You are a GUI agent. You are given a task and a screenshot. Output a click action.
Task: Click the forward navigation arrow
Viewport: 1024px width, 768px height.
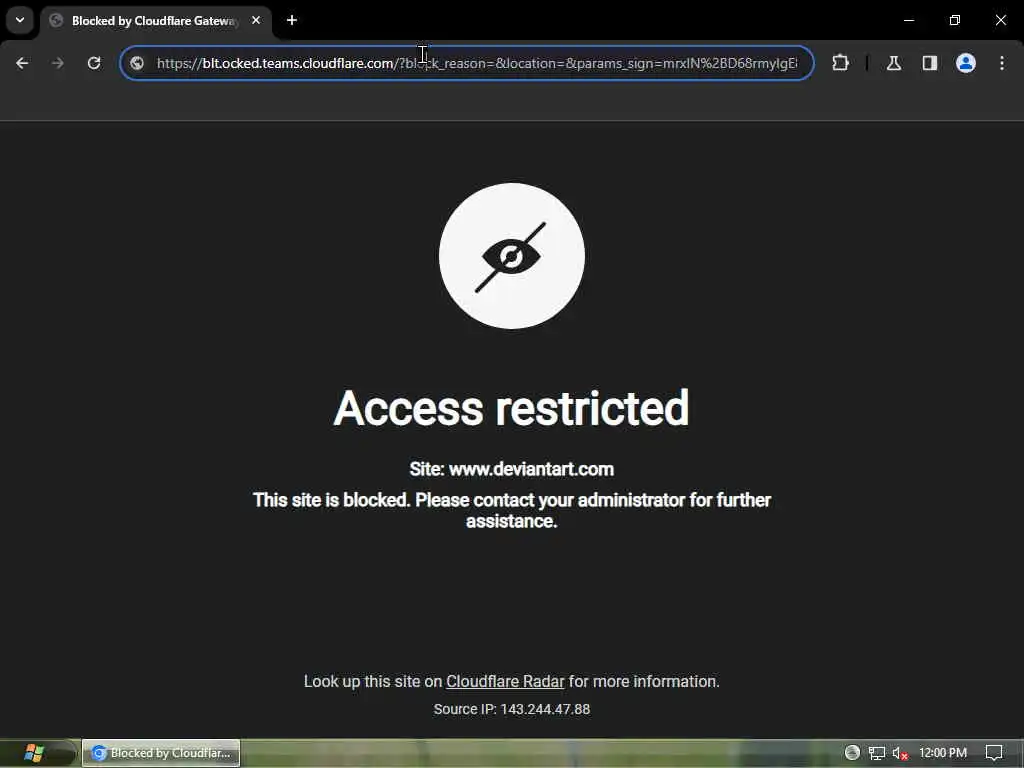57,63
